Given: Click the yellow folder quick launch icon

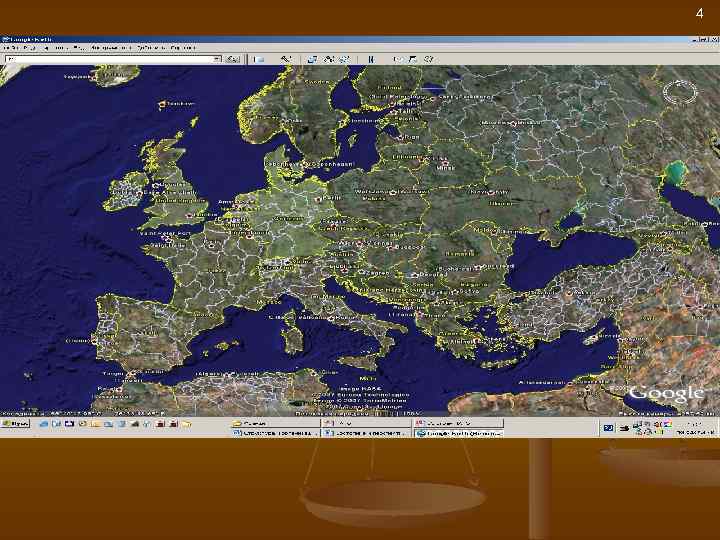Looking at the screenshot, I should pos(186,424).
